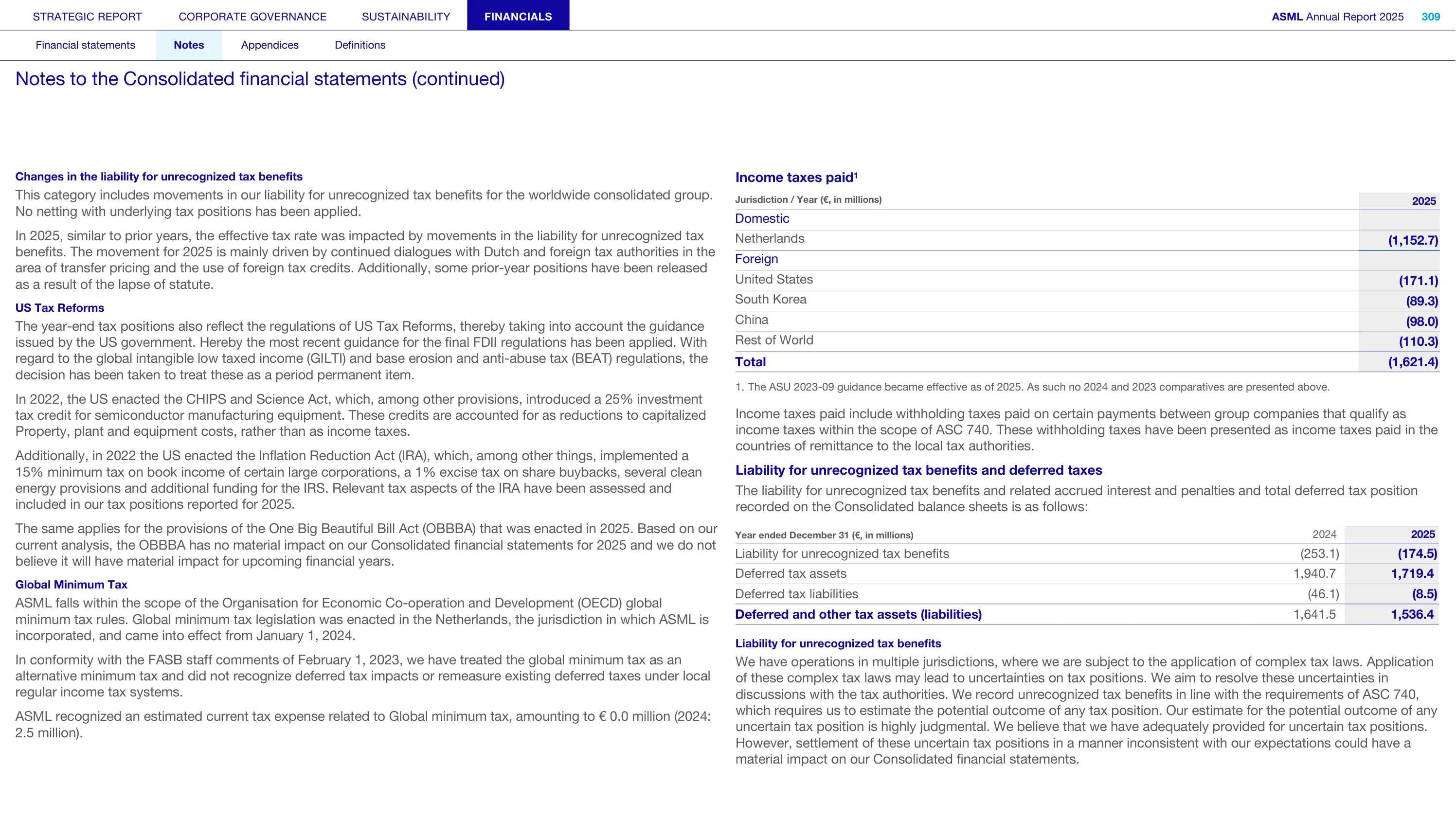
Task: Select the United States tax row
Action: [1087, 280]
